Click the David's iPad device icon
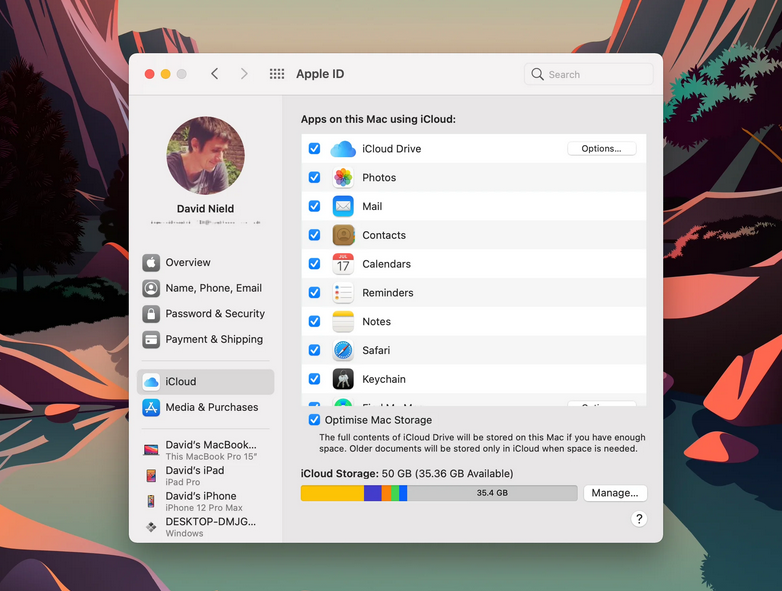 click(x=151, y=476)
